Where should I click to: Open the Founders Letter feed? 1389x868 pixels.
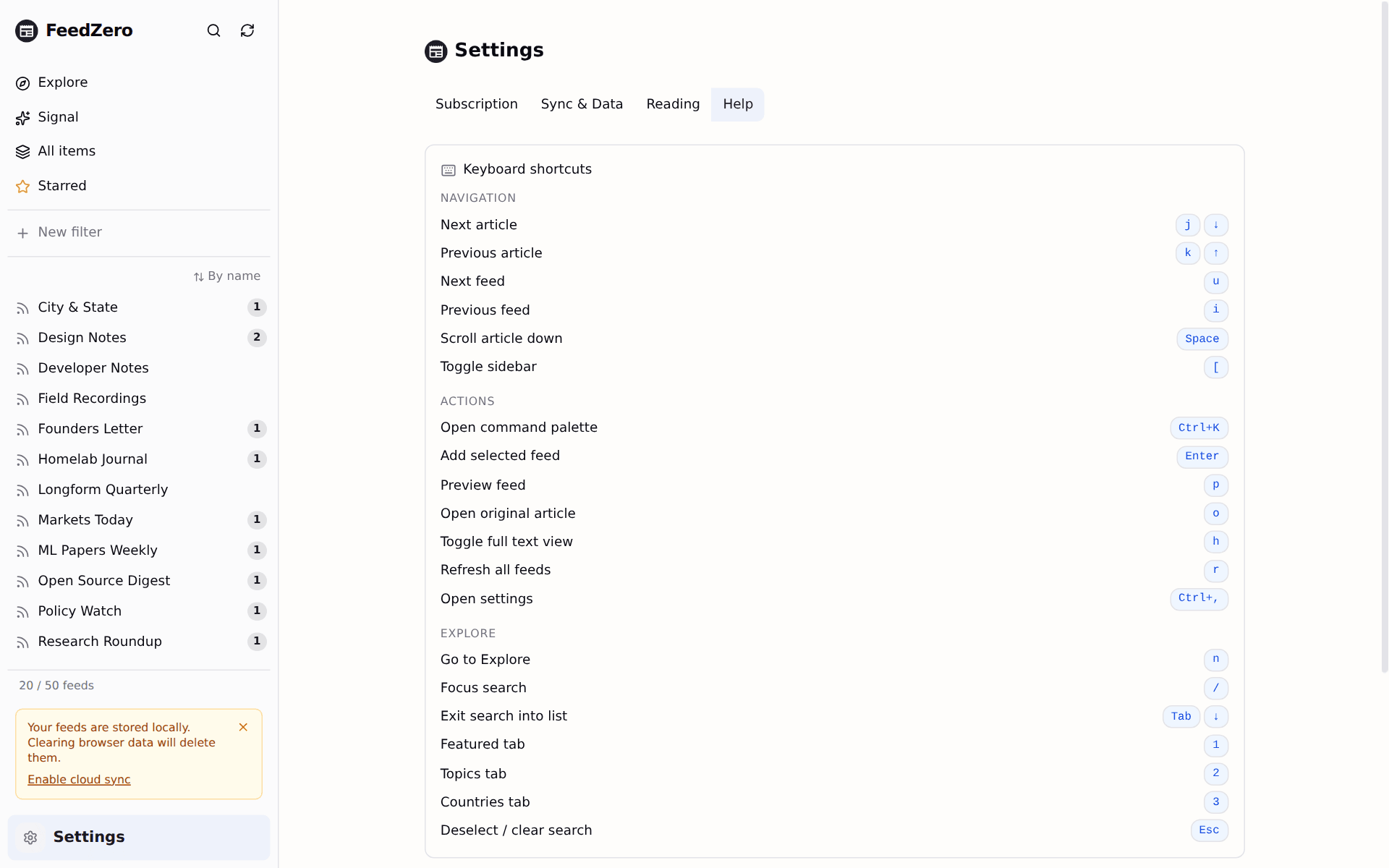click(139, 429)
